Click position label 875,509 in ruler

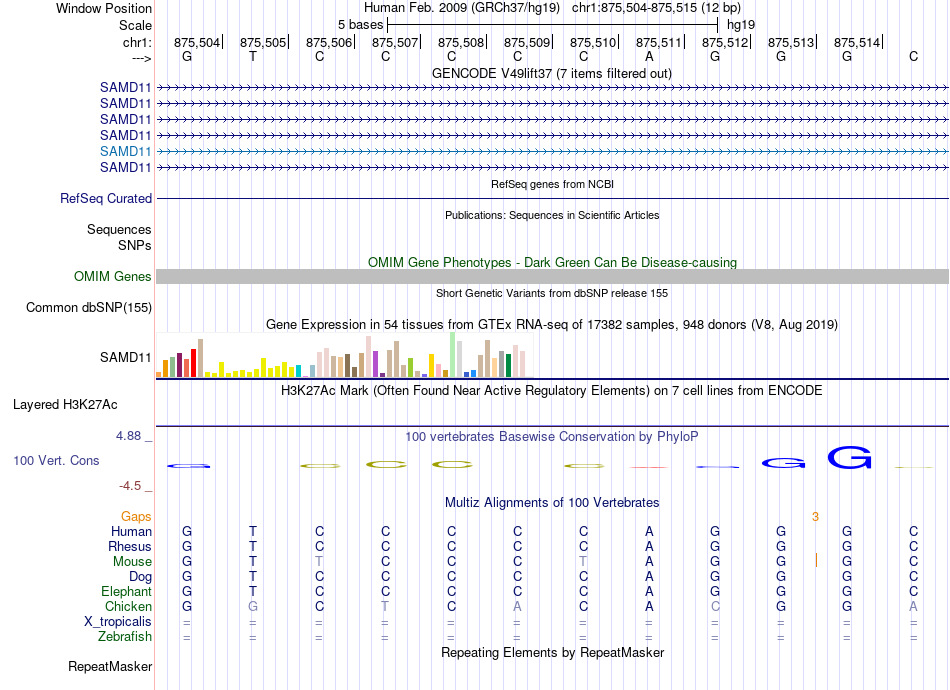(527, 42)
